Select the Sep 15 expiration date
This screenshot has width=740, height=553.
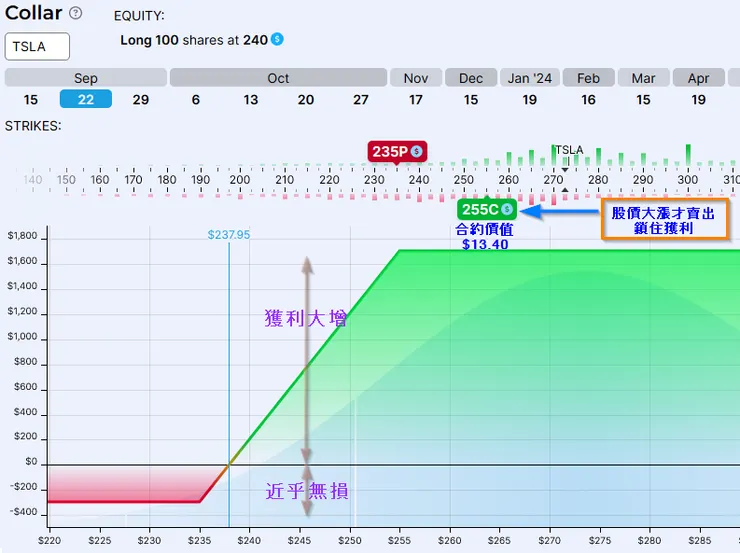coord(31,100)
